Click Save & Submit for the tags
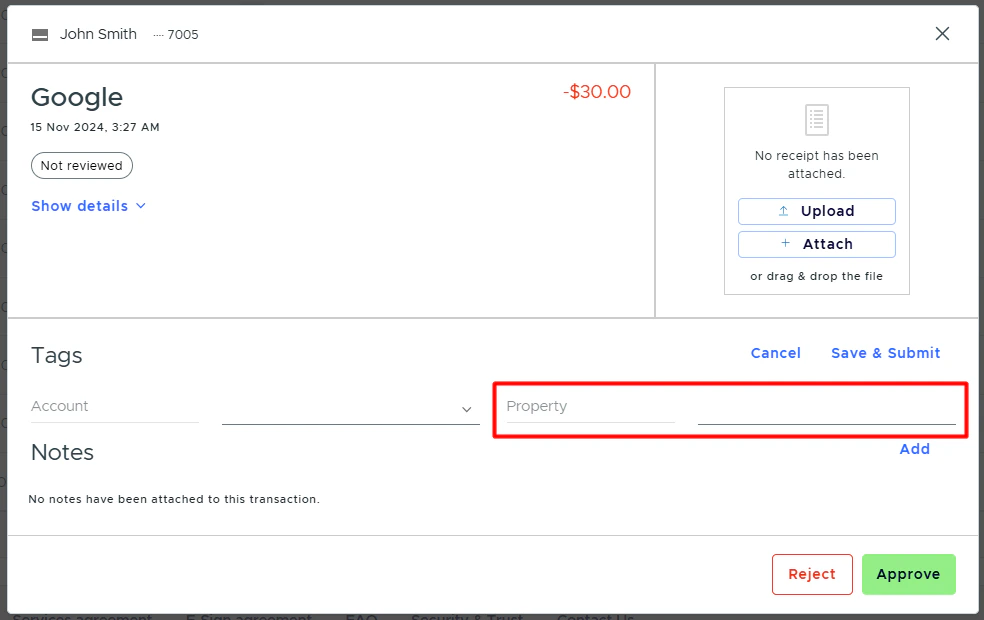The width and height of the screenshot is (984, 620). [885, 352]
